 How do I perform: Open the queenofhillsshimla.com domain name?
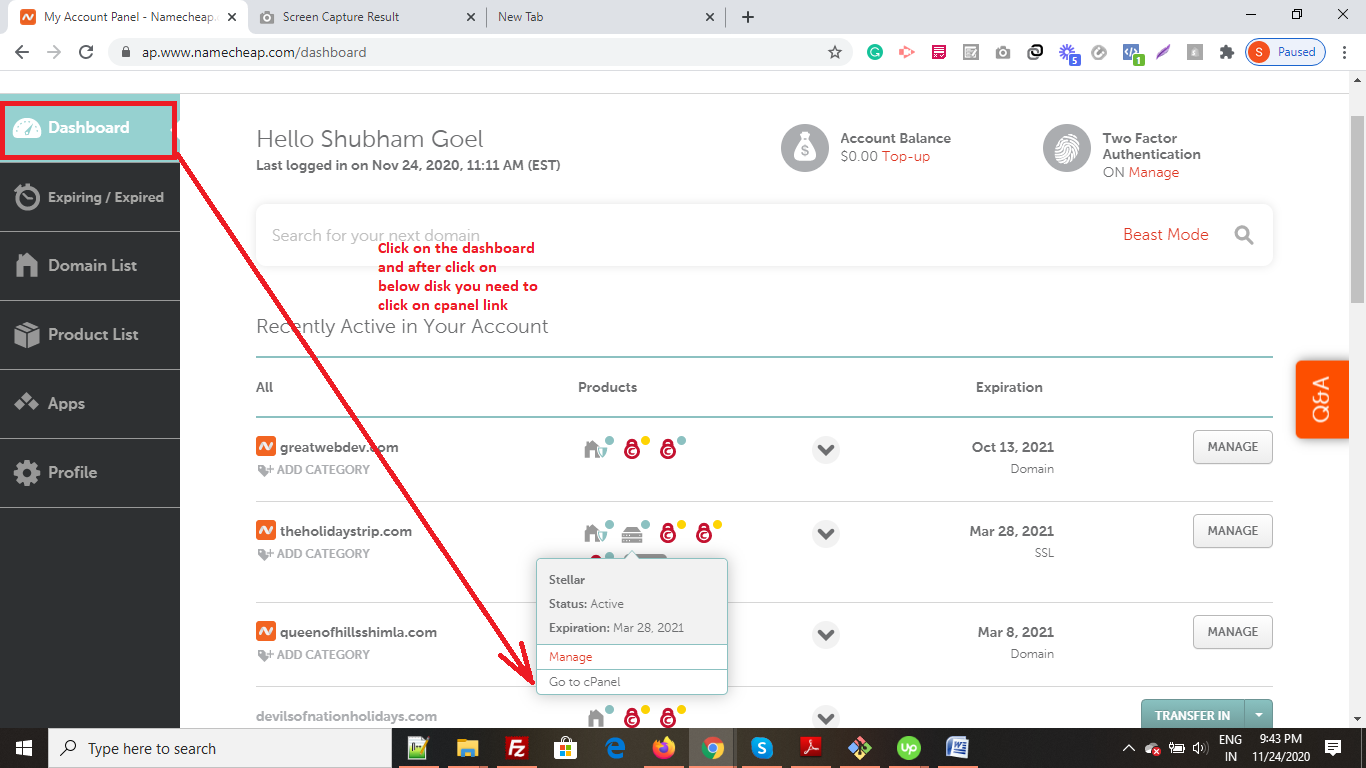[x=358, y=632]
